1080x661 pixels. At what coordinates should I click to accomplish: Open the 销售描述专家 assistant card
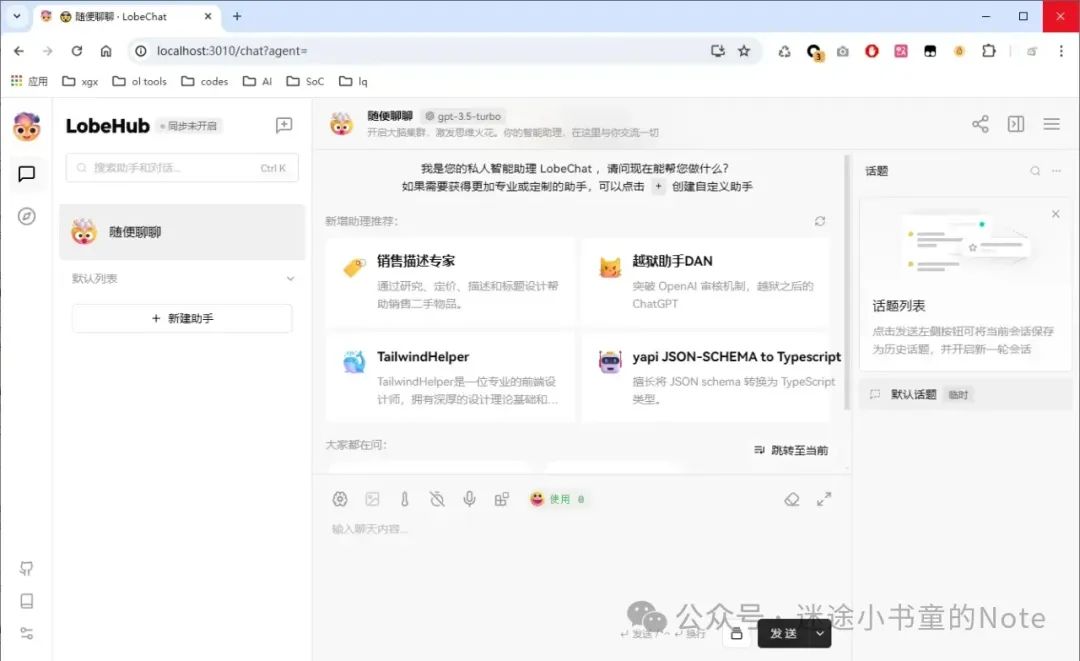[450, 281]
